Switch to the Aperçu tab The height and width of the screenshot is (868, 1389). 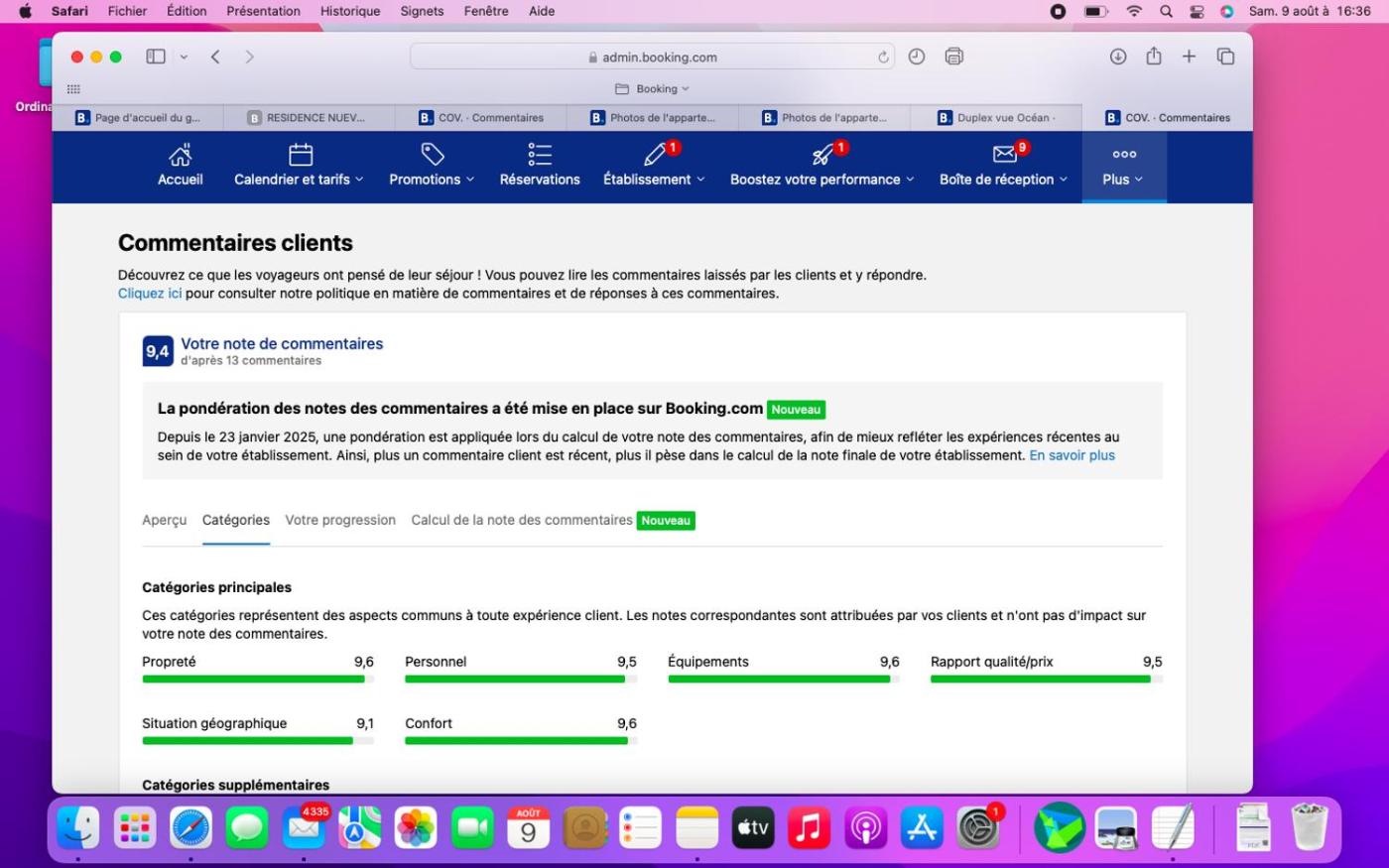164,520
